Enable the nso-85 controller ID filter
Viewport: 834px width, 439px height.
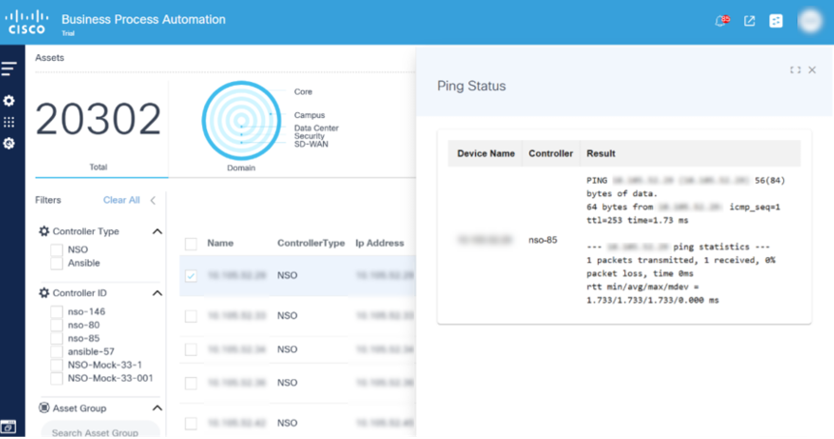(57, 338)
